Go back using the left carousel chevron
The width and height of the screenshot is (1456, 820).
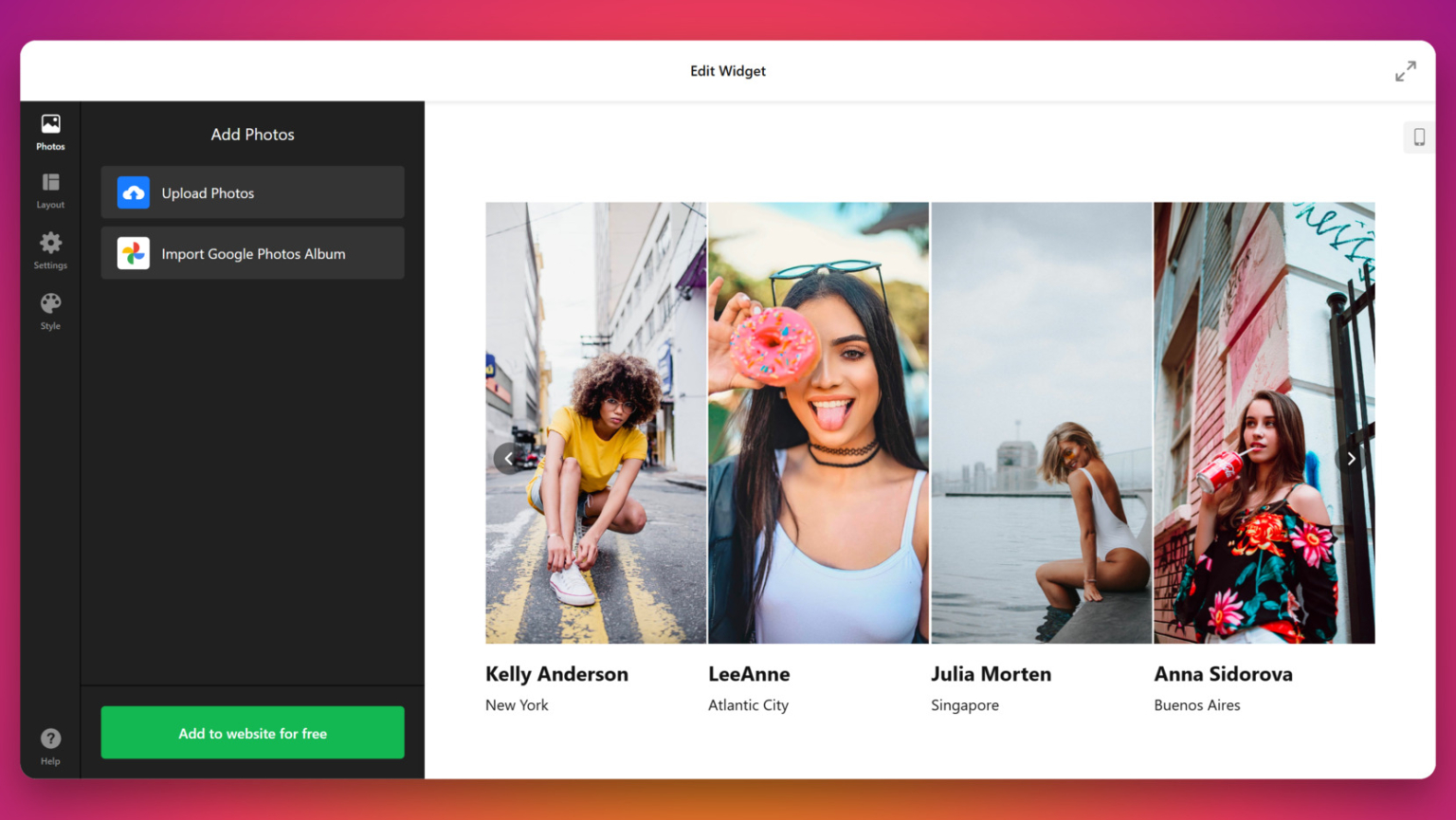point(508,458)
